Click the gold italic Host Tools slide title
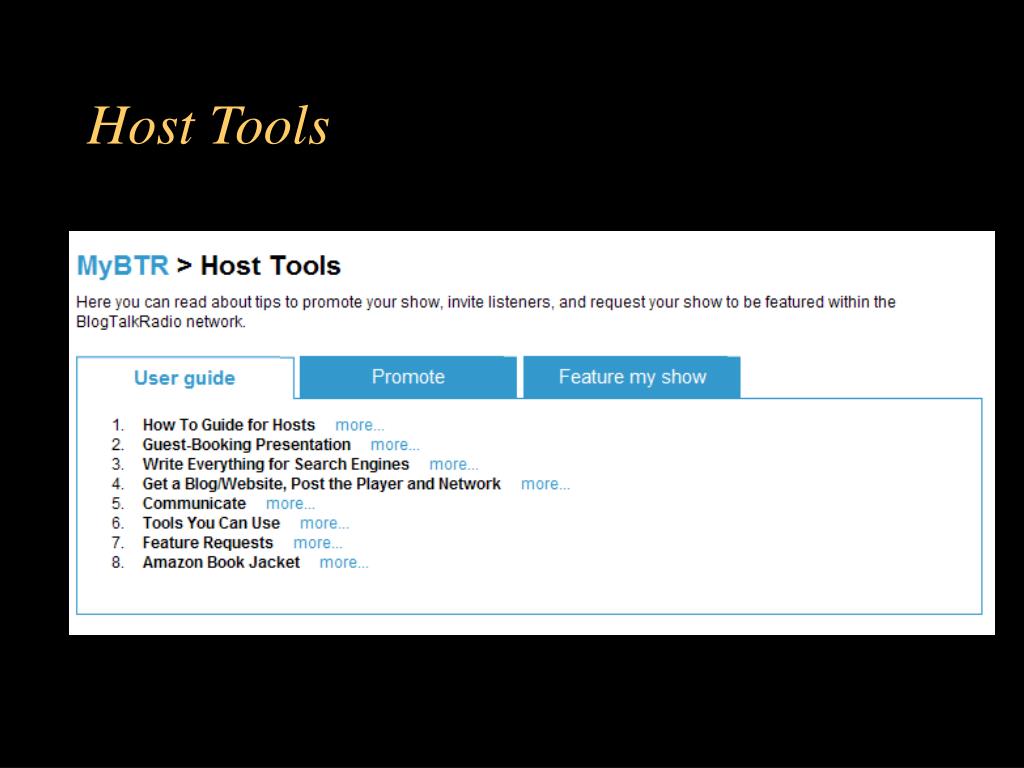 (x=208, y=125)
